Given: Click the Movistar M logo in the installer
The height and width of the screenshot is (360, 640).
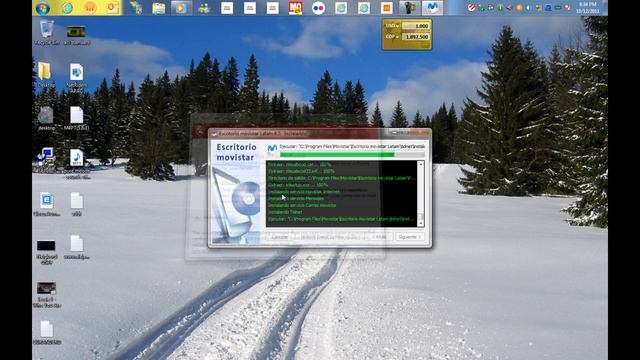Looking at the screenshot, I should pos(272,147).
